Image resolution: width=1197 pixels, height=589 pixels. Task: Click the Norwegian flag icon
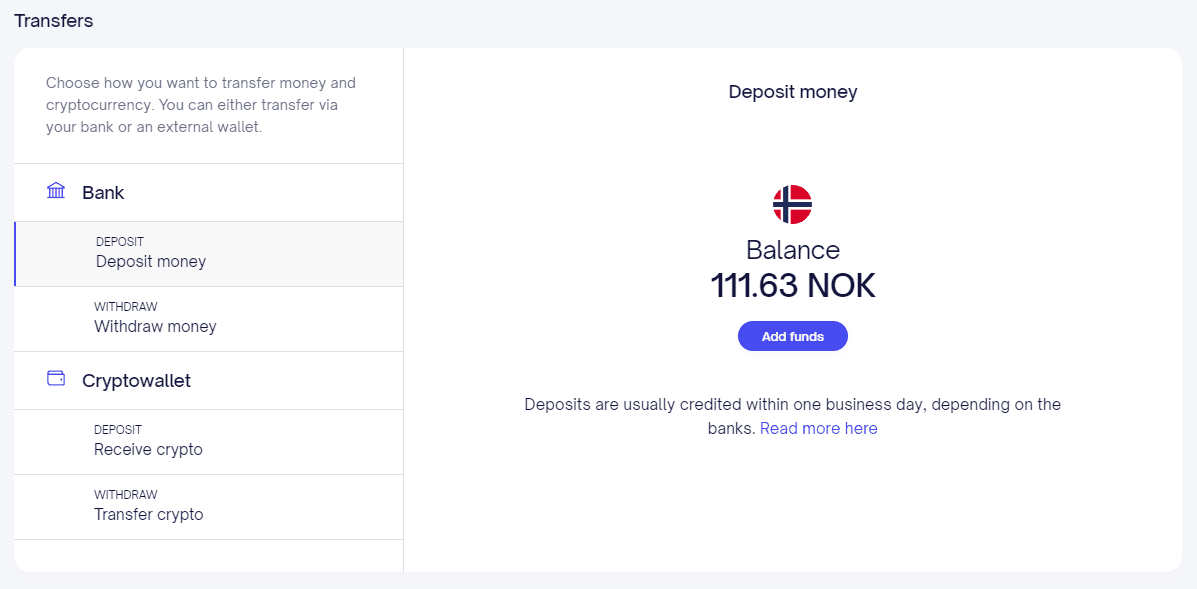792,204
